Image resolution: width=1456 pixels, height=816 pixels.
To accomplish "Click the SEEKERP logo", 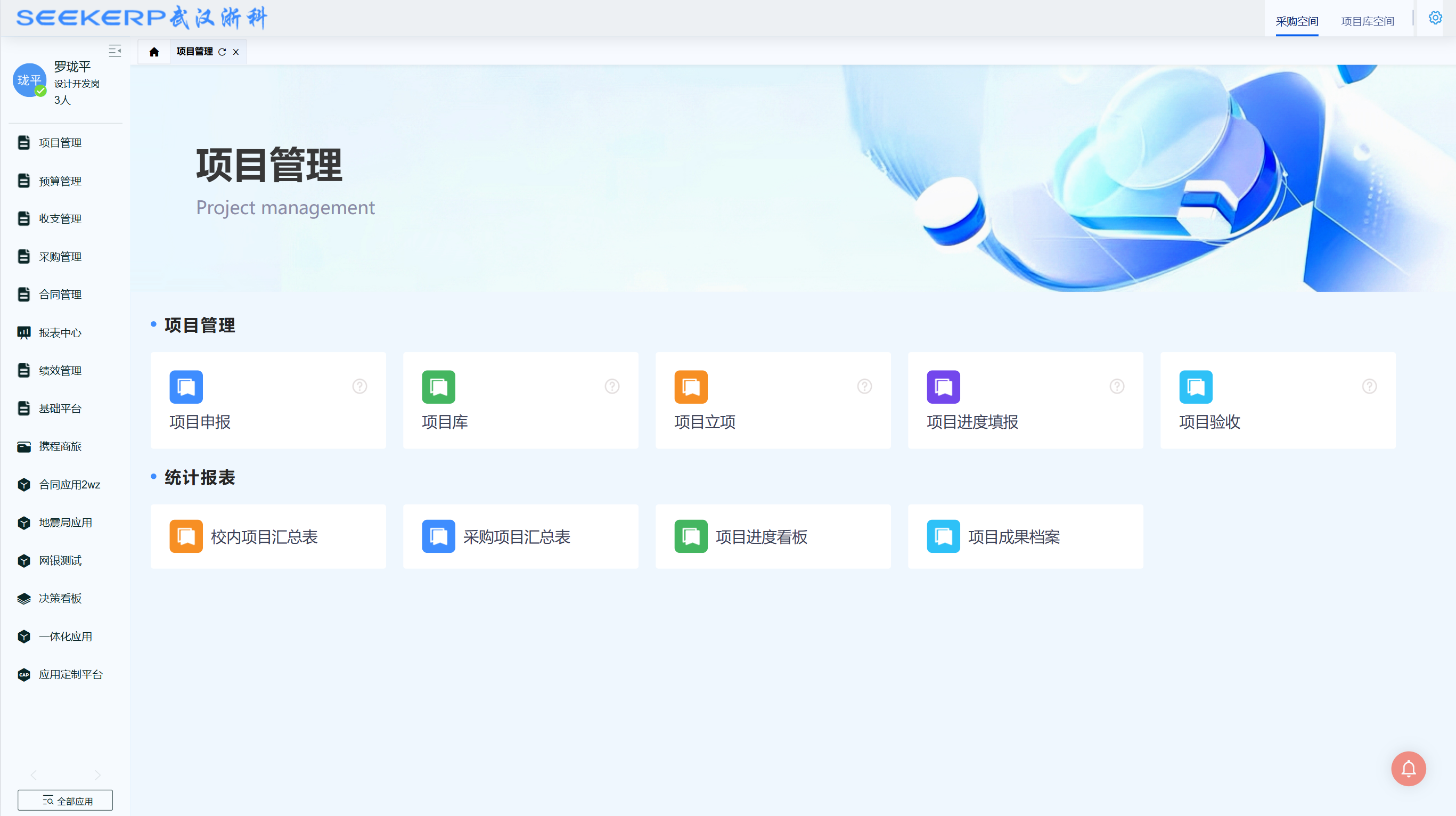I will click(141, 18).
